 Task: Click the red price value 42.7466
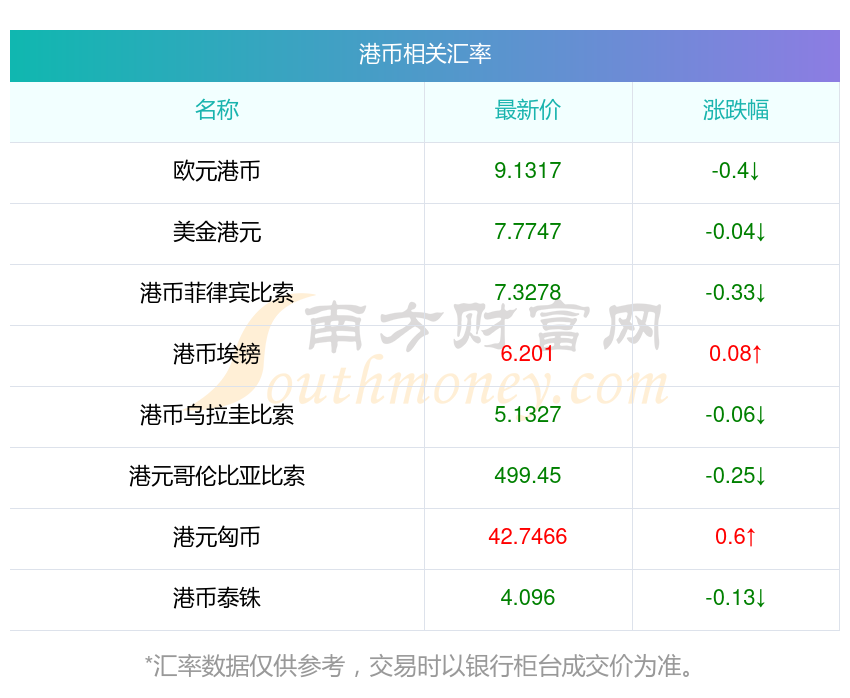tap(527, 537)
